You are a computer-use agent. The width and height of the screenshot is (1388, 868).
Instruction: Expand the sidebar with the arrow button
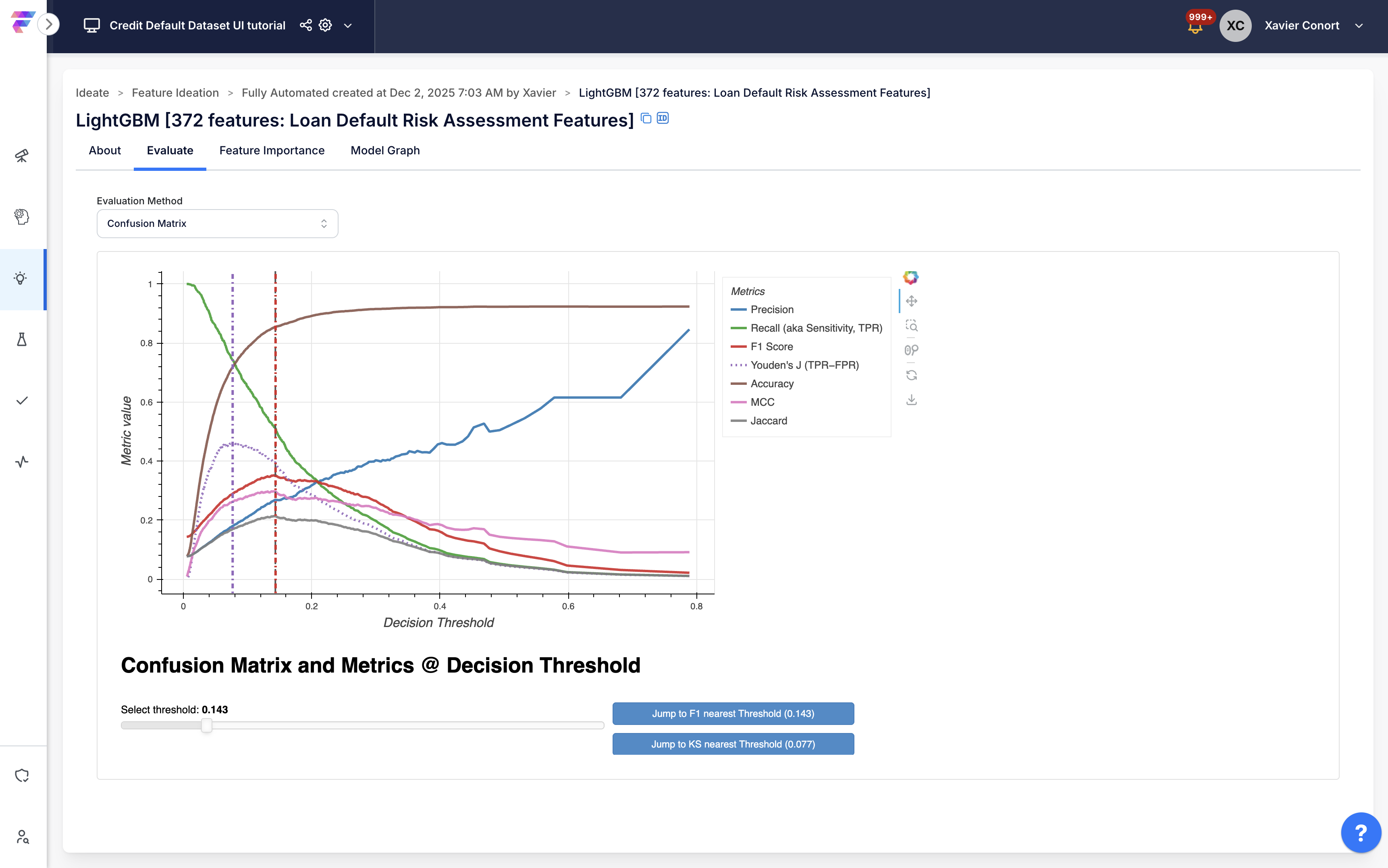tap(49, 24)
